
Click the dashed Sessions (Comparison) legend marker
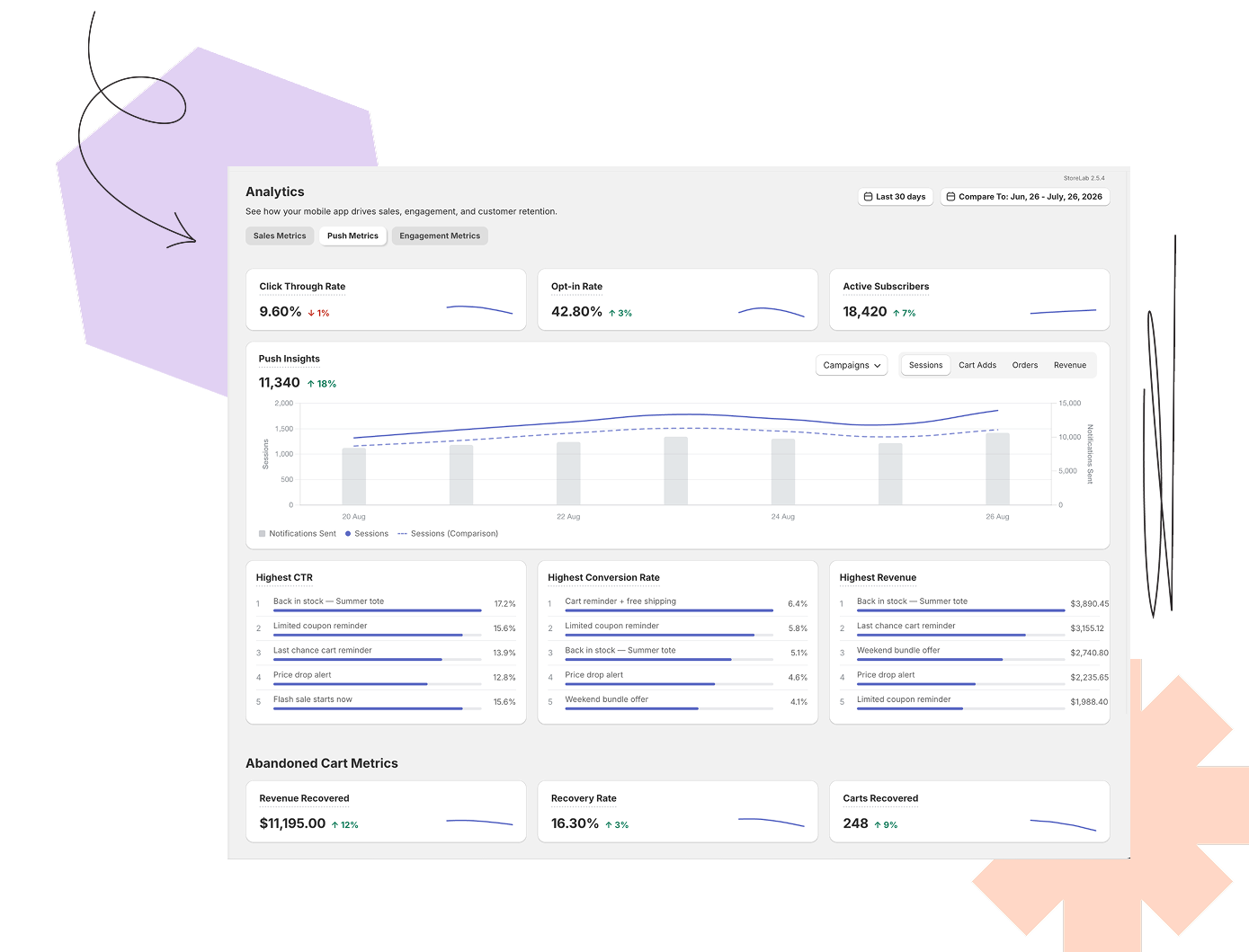click(403, 534)
